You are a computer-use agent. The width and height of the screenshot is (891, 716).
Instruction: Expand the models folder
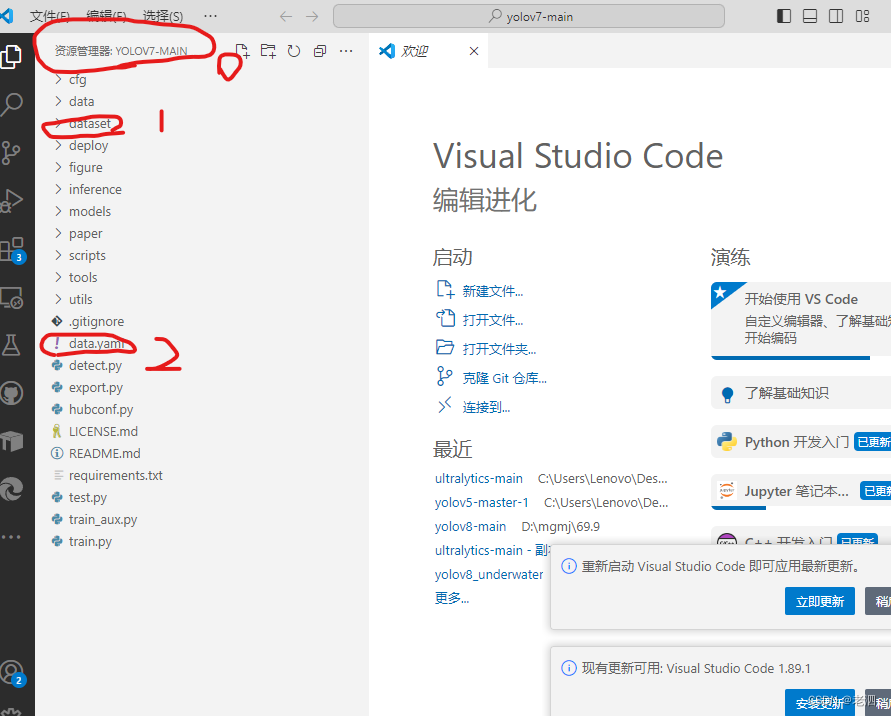[x=202, y=211]
